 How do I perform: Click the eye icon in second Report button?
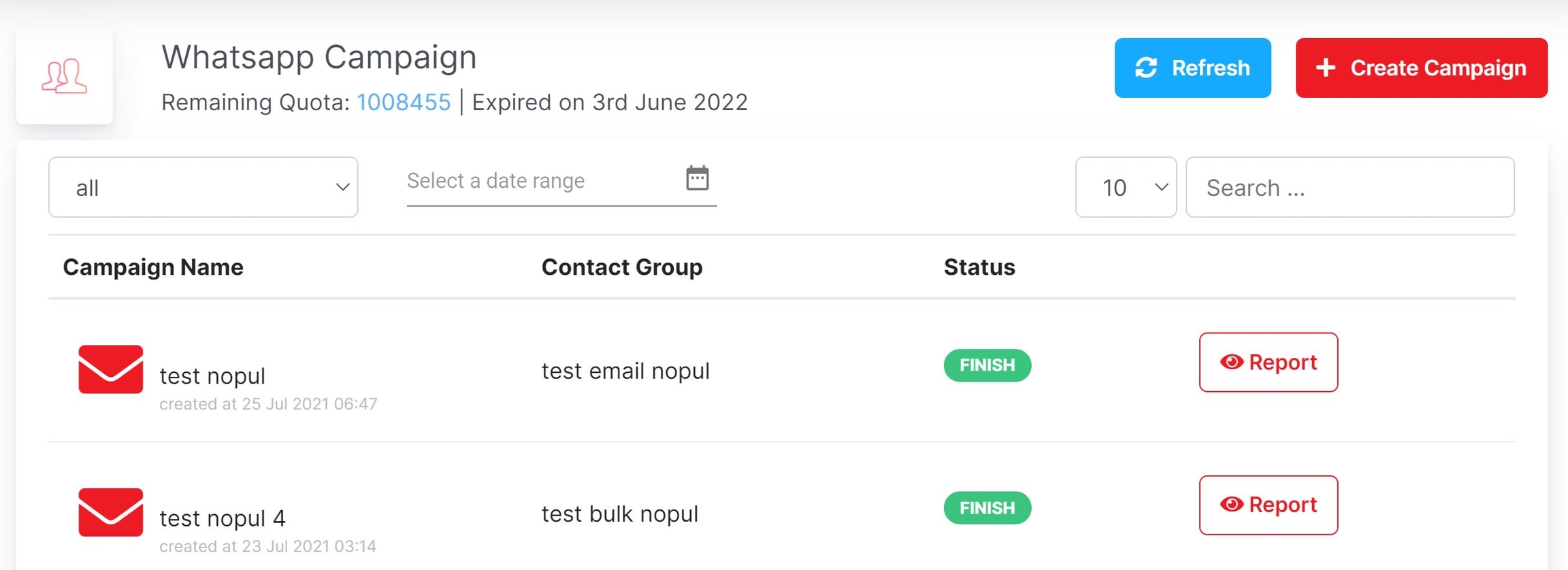coord(1231,505)
